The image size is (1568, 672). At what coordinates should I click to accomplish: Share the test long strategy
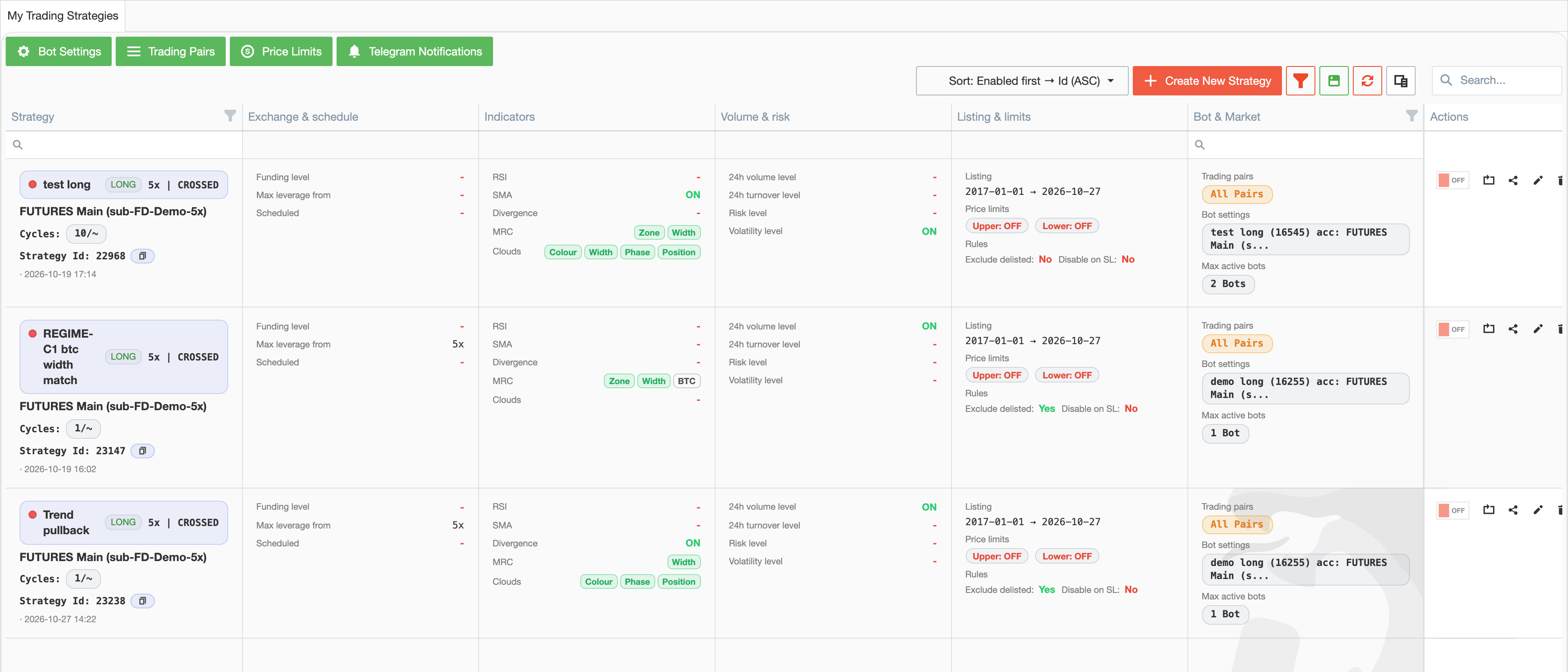(x=1513, y=180)
